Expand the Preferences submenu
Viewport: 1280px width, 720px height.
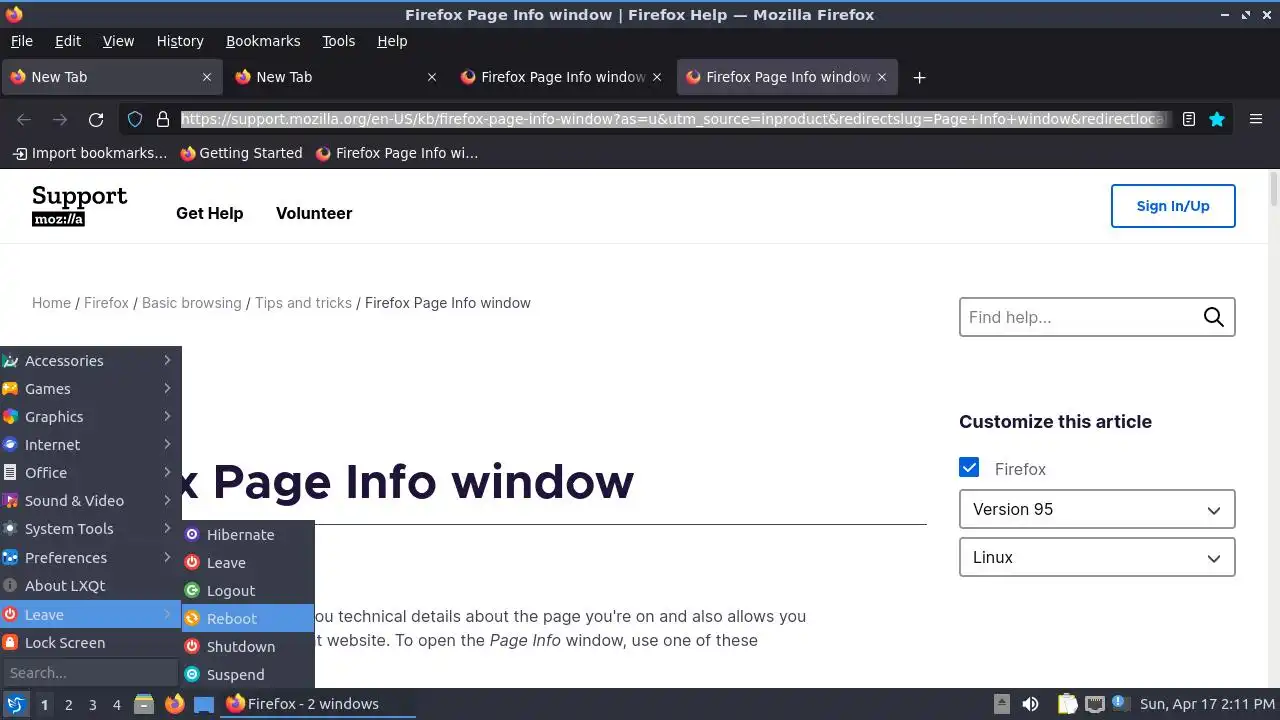coord(90,558)
